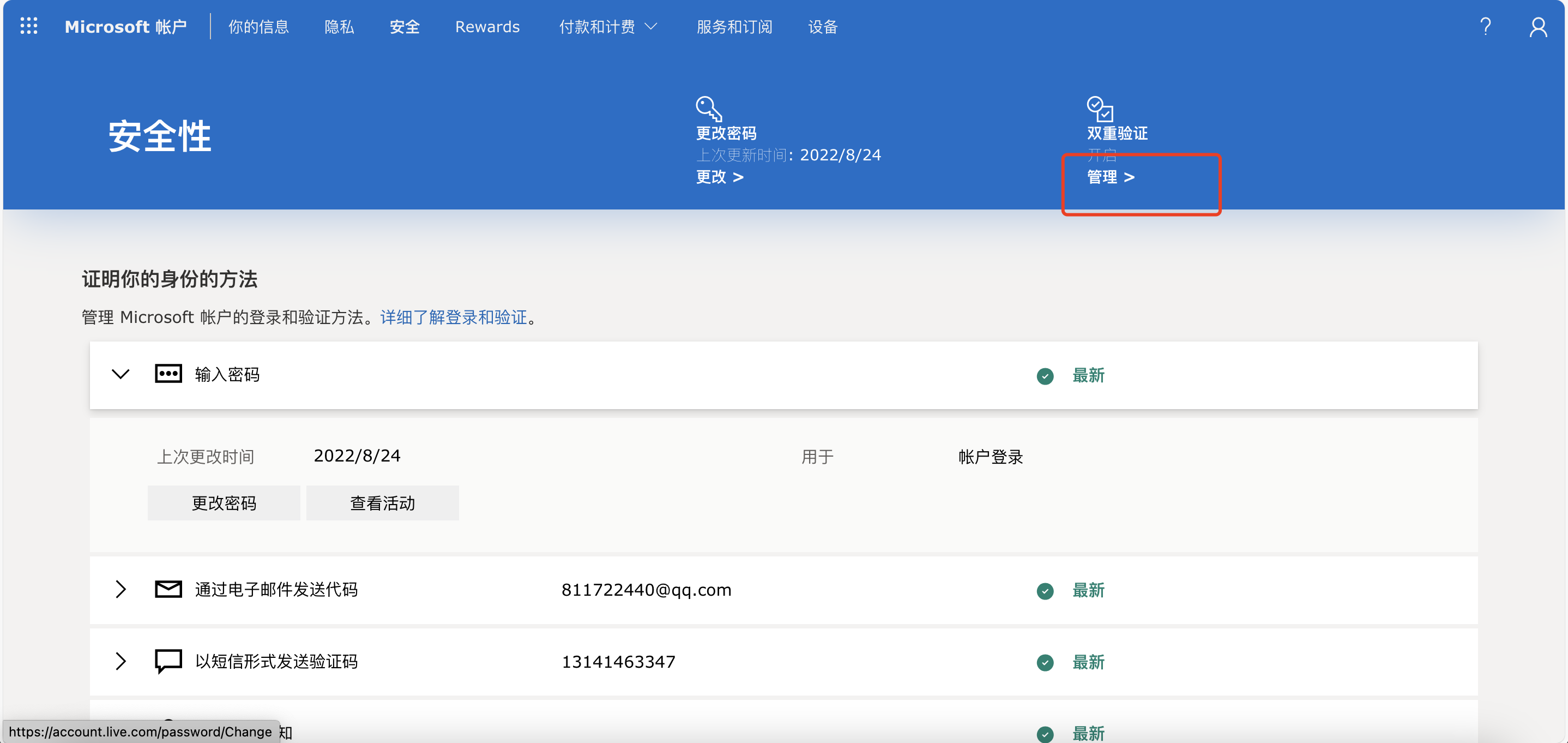Open the app launcher grid icon

pyautogui.click(x=28, y=26)
